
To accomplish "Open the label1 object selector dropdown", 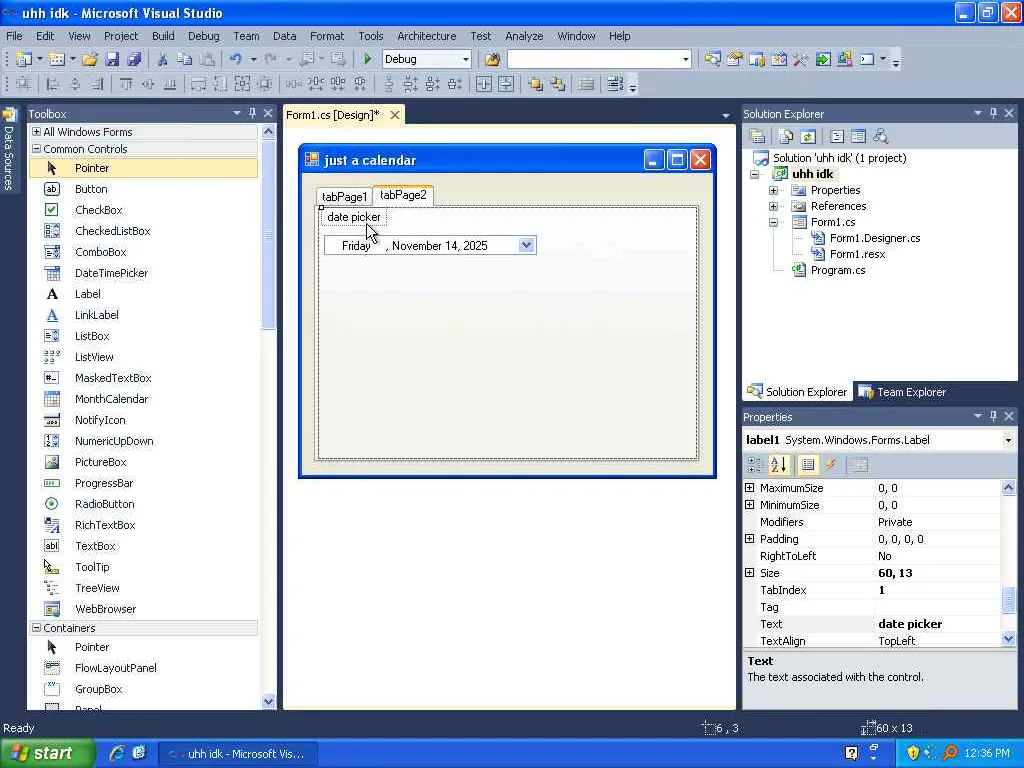I will coord(1008,440).
